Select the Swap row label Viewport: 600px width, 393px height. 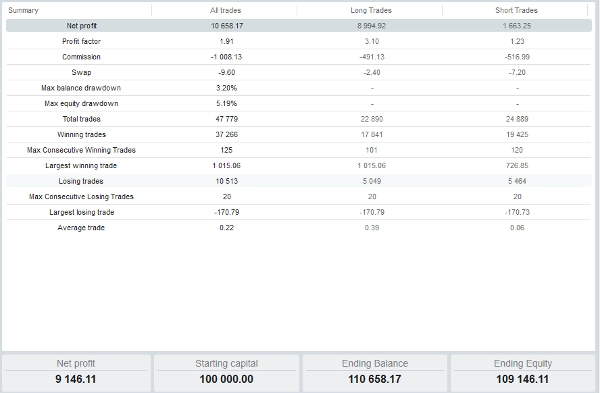82,72
